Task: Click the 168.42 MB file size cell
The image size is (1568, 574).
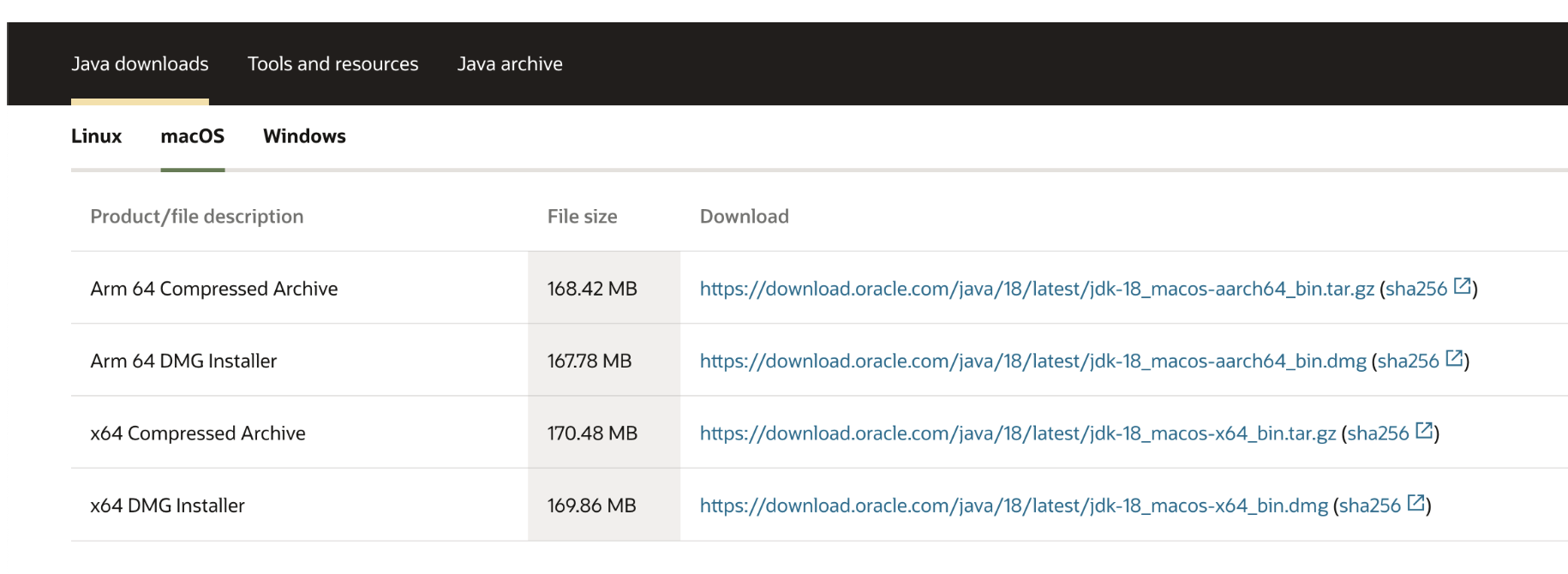Action: point(604,288)
